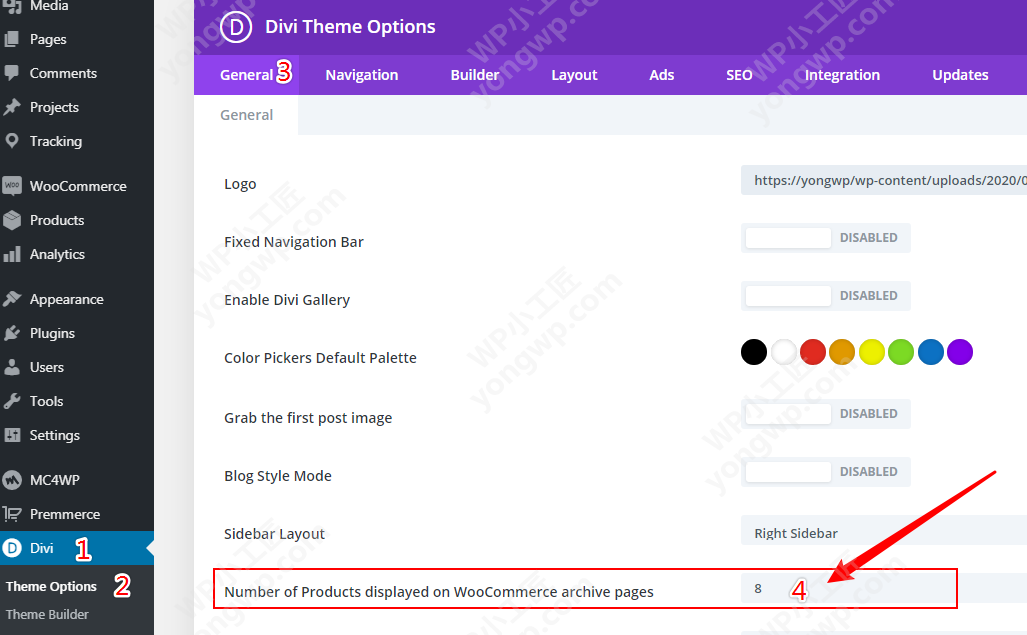
Task: Open the Integration tab
Action: pyautogui.click(x=842, y=75)
